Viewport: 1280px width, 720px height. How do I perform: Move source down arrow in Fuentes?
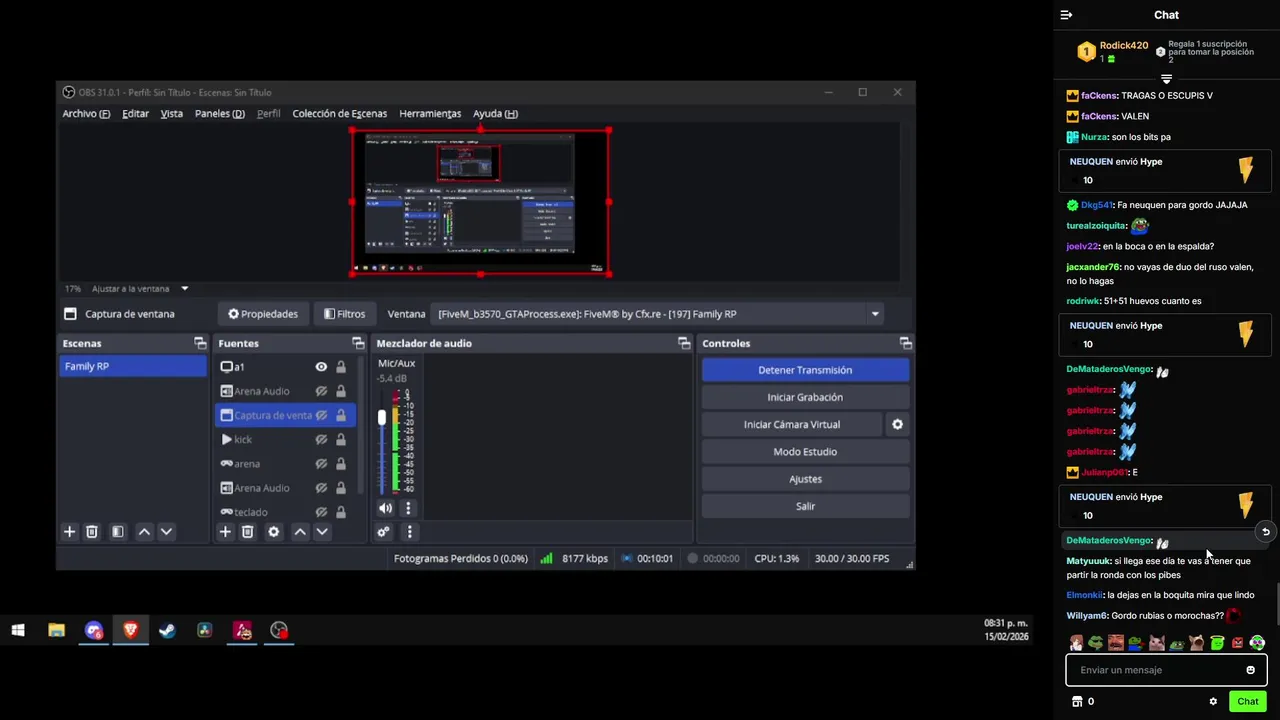(x=322, y=532)
